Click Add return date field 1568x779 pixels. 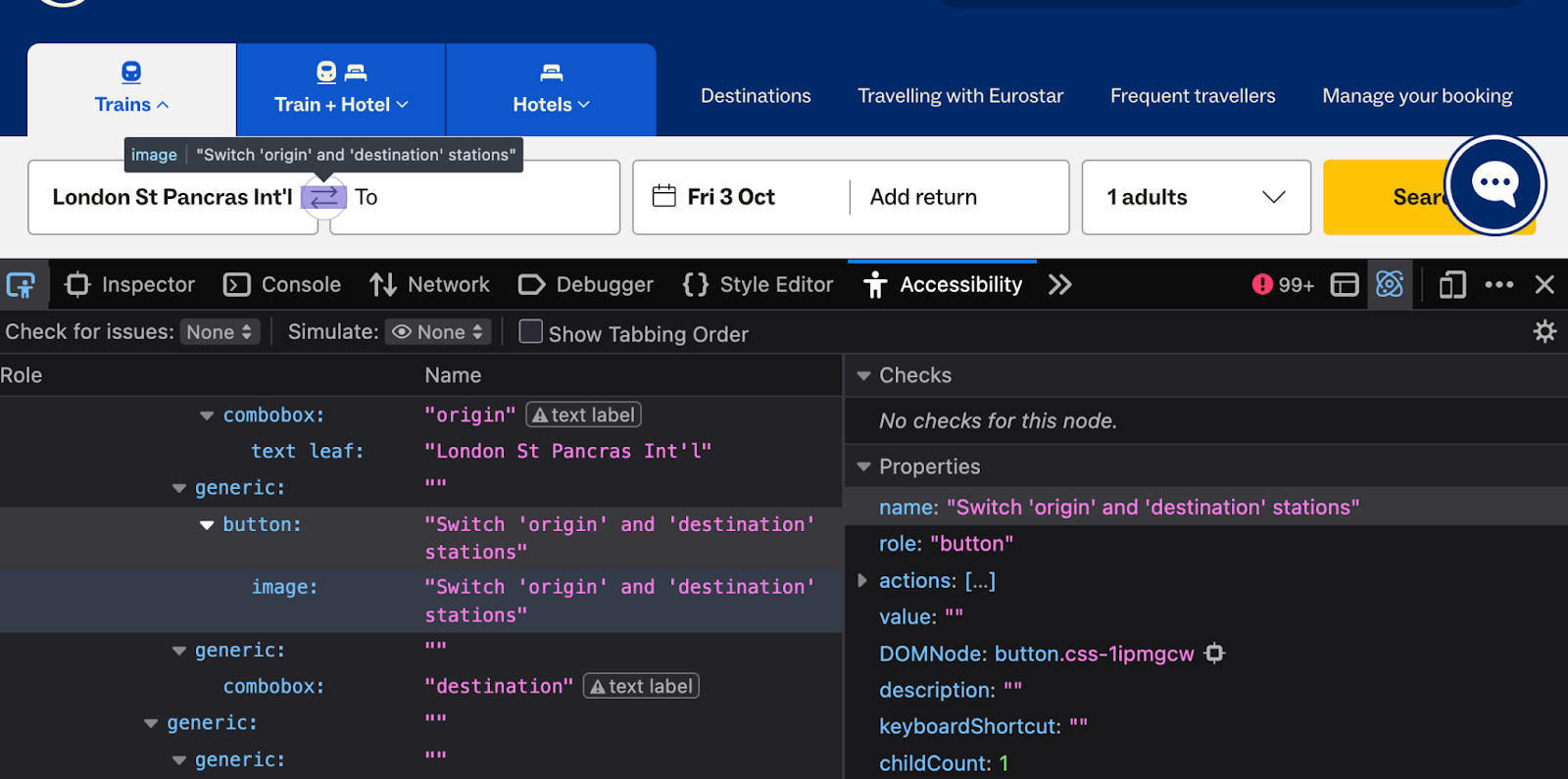pyautogui.click(x=923, y=197)
